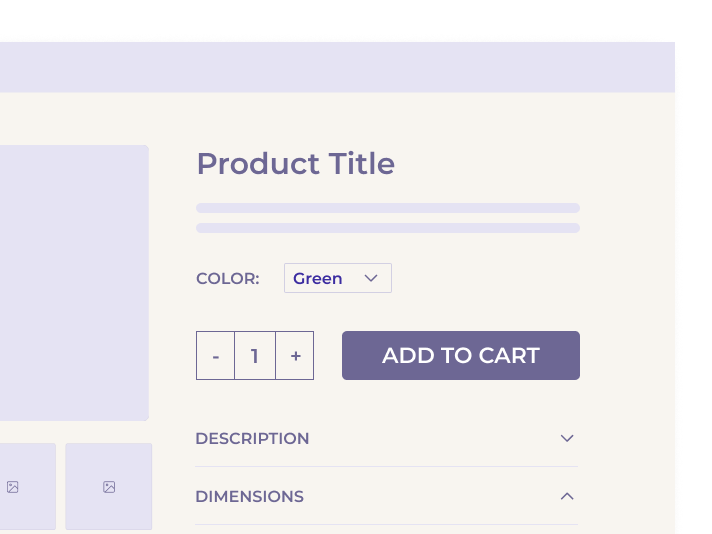712x534 pixels.
Task: Click the COLOR label text
Action: pos(227,278)
